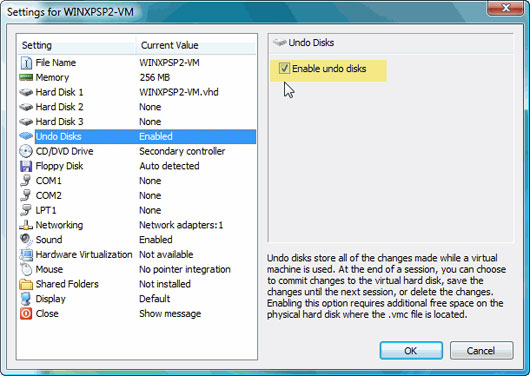
Task: Click the Current Value column header
Action: click(x=196, y=45)
